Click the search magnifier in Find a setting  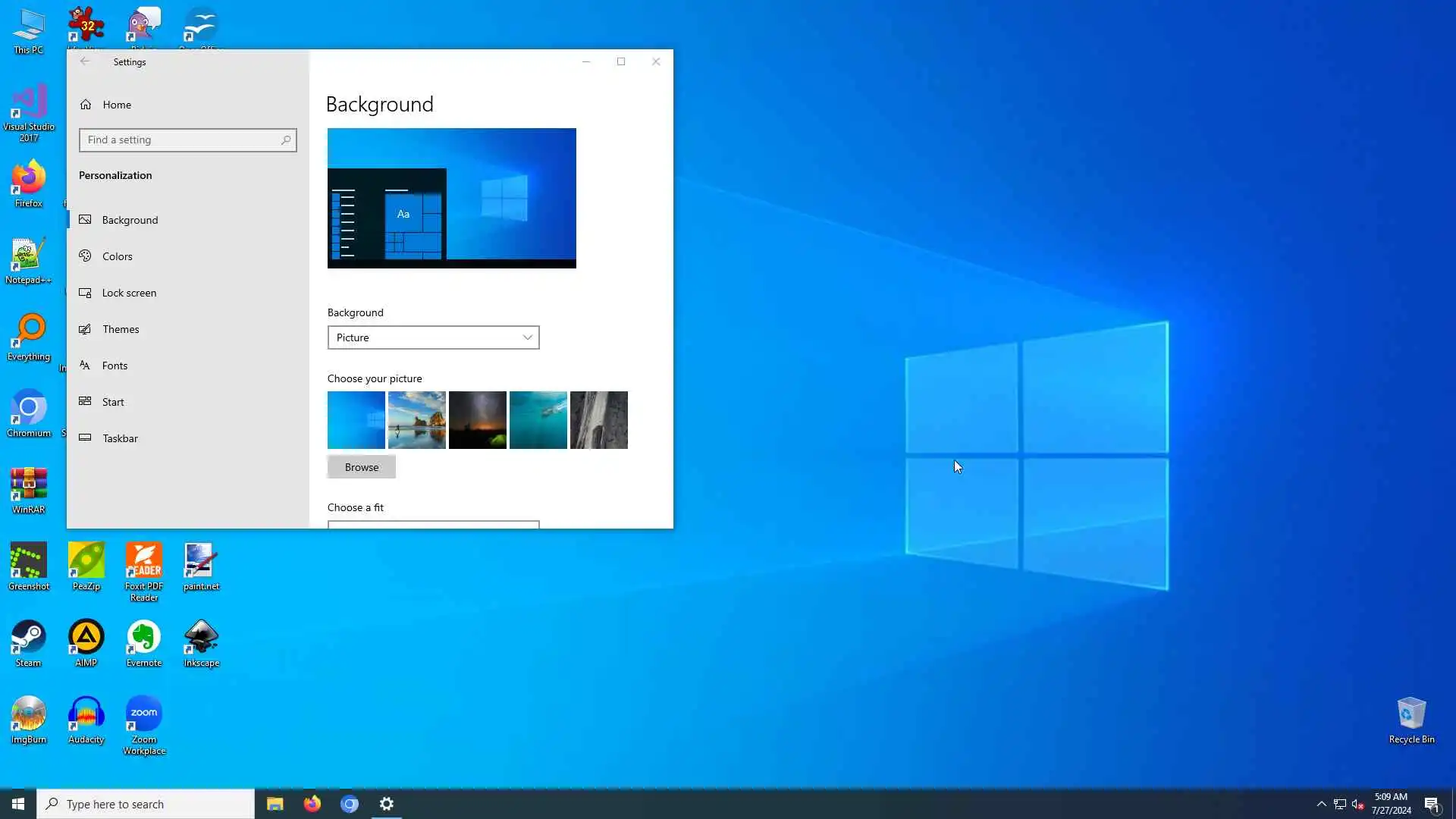tap(286, 140)
